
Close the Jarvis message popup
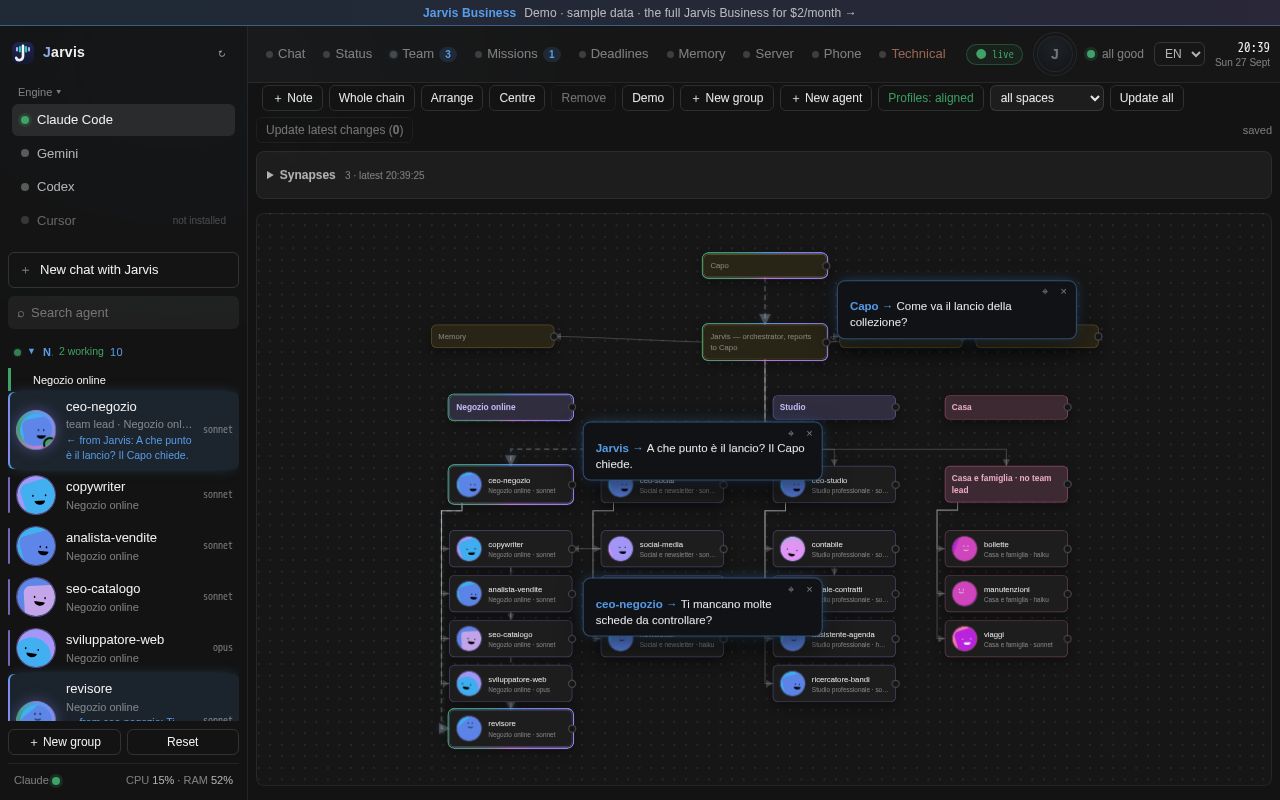pos(809,433)
